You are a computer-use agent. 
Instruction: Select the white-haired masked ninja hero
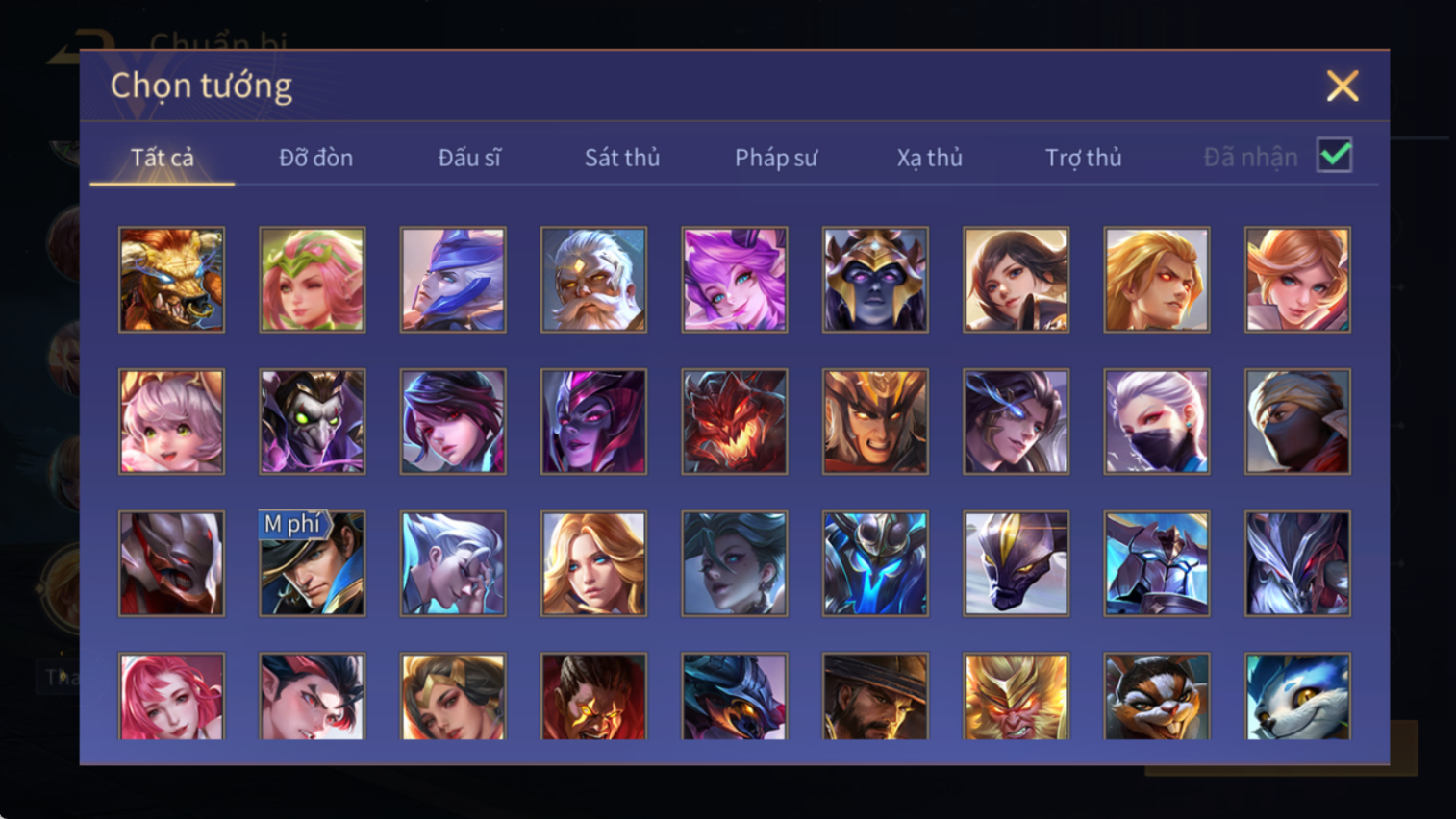[x=1157, y=421]
